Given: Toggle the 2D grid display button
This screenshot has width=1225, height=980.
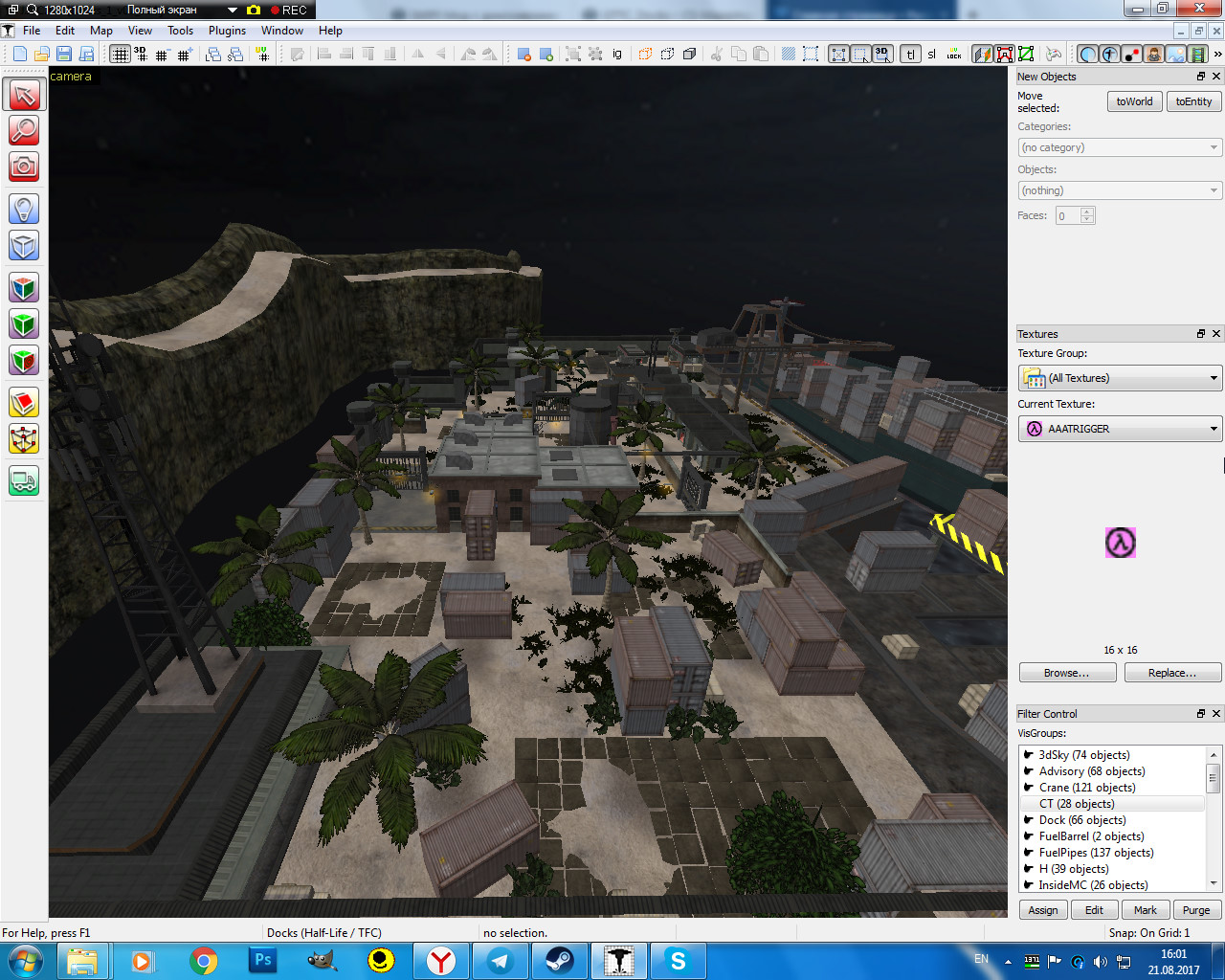Looking at the screenshot, I should [120, 54].
